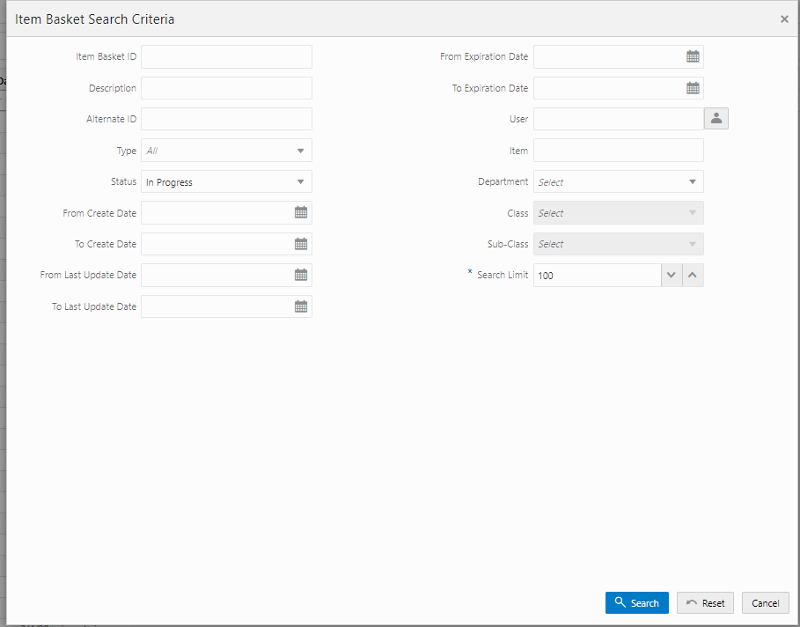Screen dimensions: 800x627
Task: Open the To Create Date calendar icon
Action: coord(301,244)
